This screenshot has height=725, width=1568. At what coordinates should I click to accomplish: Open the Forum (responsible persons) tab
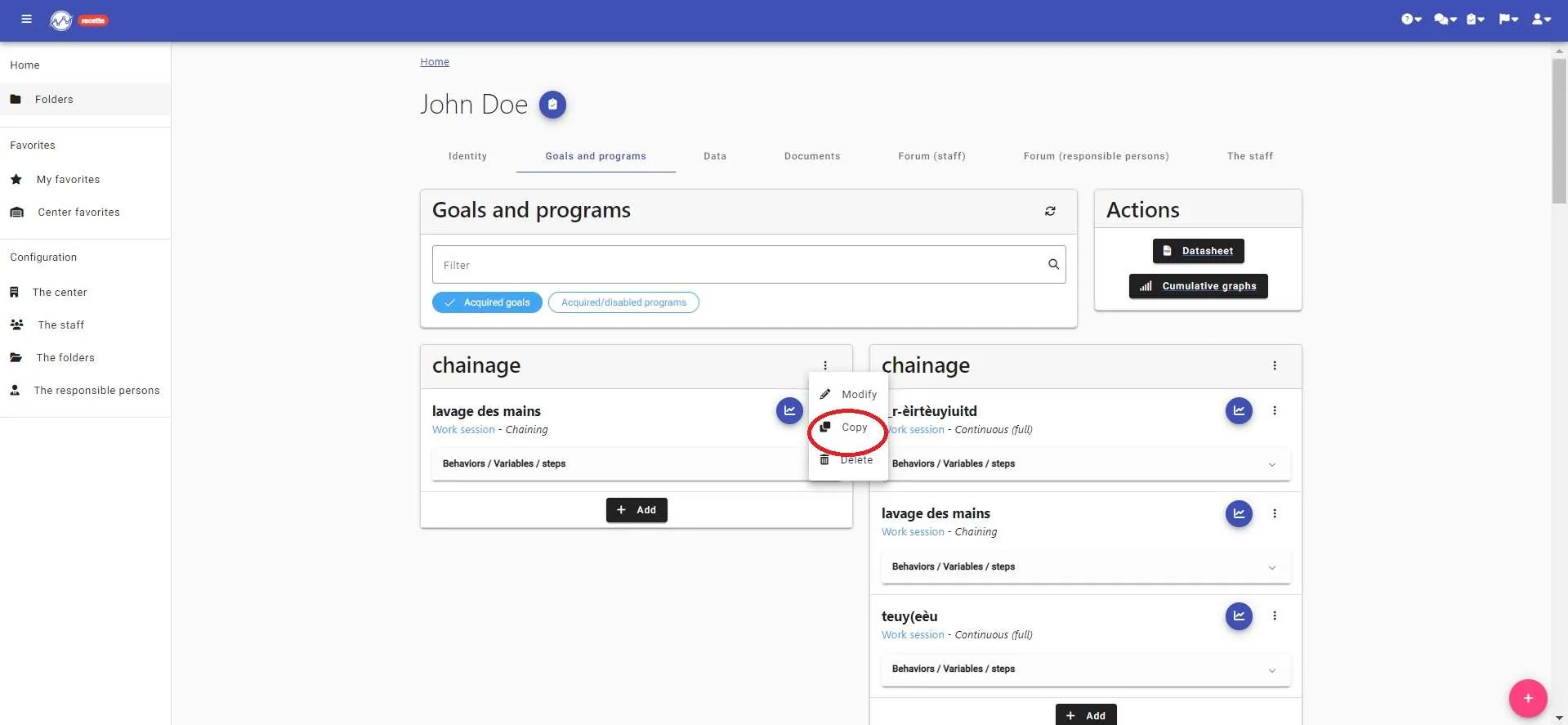tap(1096, 156)
